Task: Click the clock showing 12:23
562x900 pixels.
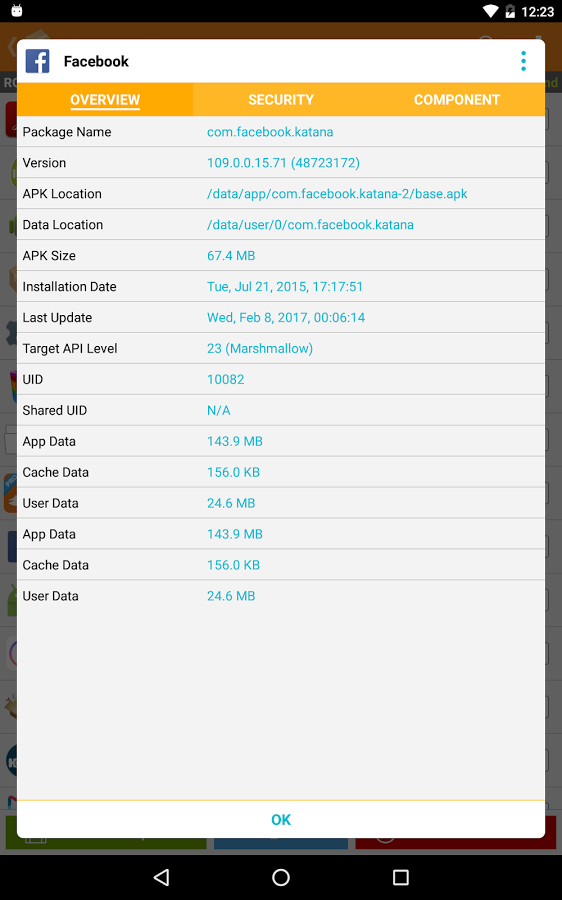Action: pyautogui.click(x=537, y=11)
